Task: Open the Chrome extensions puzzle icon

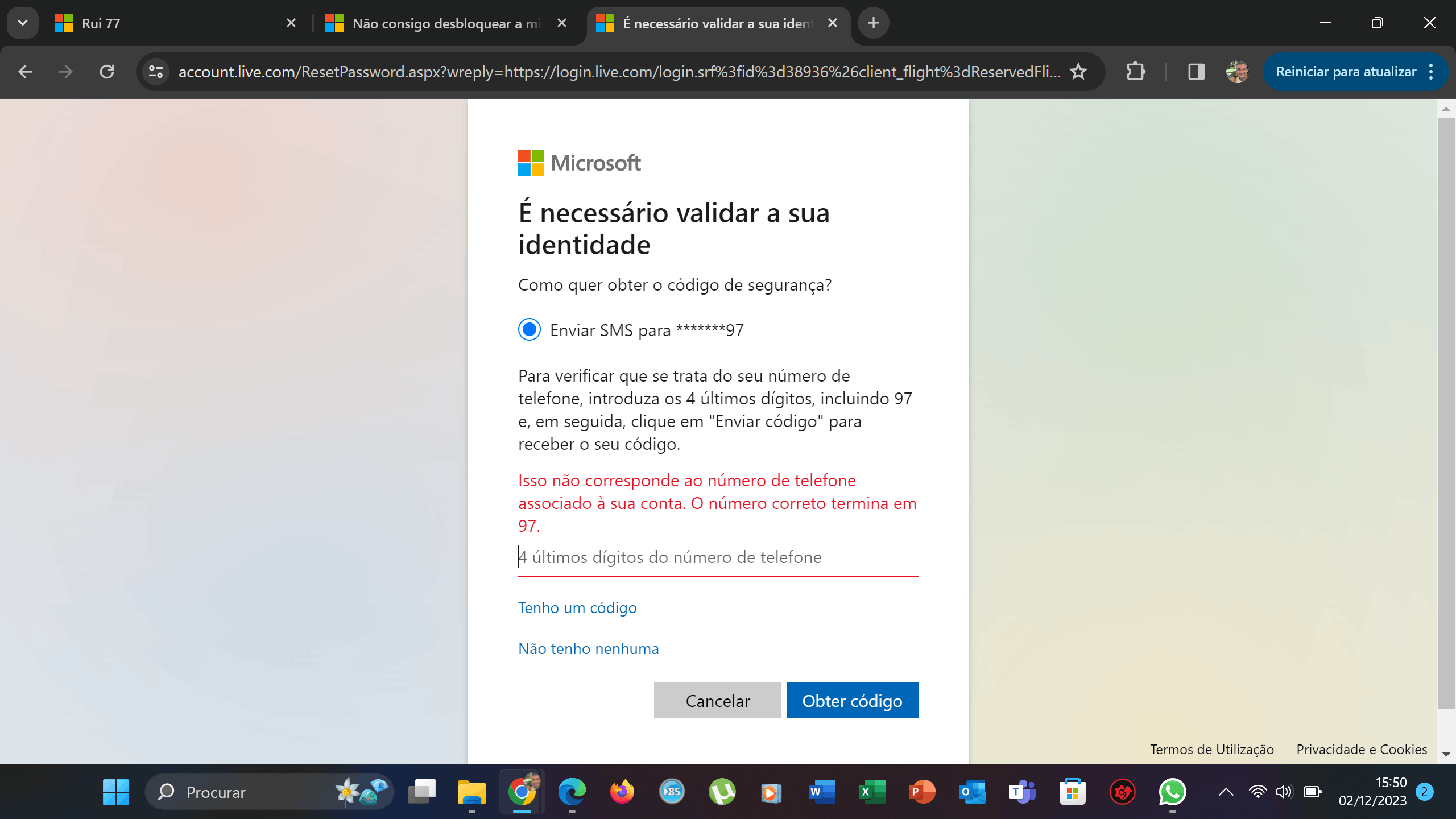Action: [1135, 72]
